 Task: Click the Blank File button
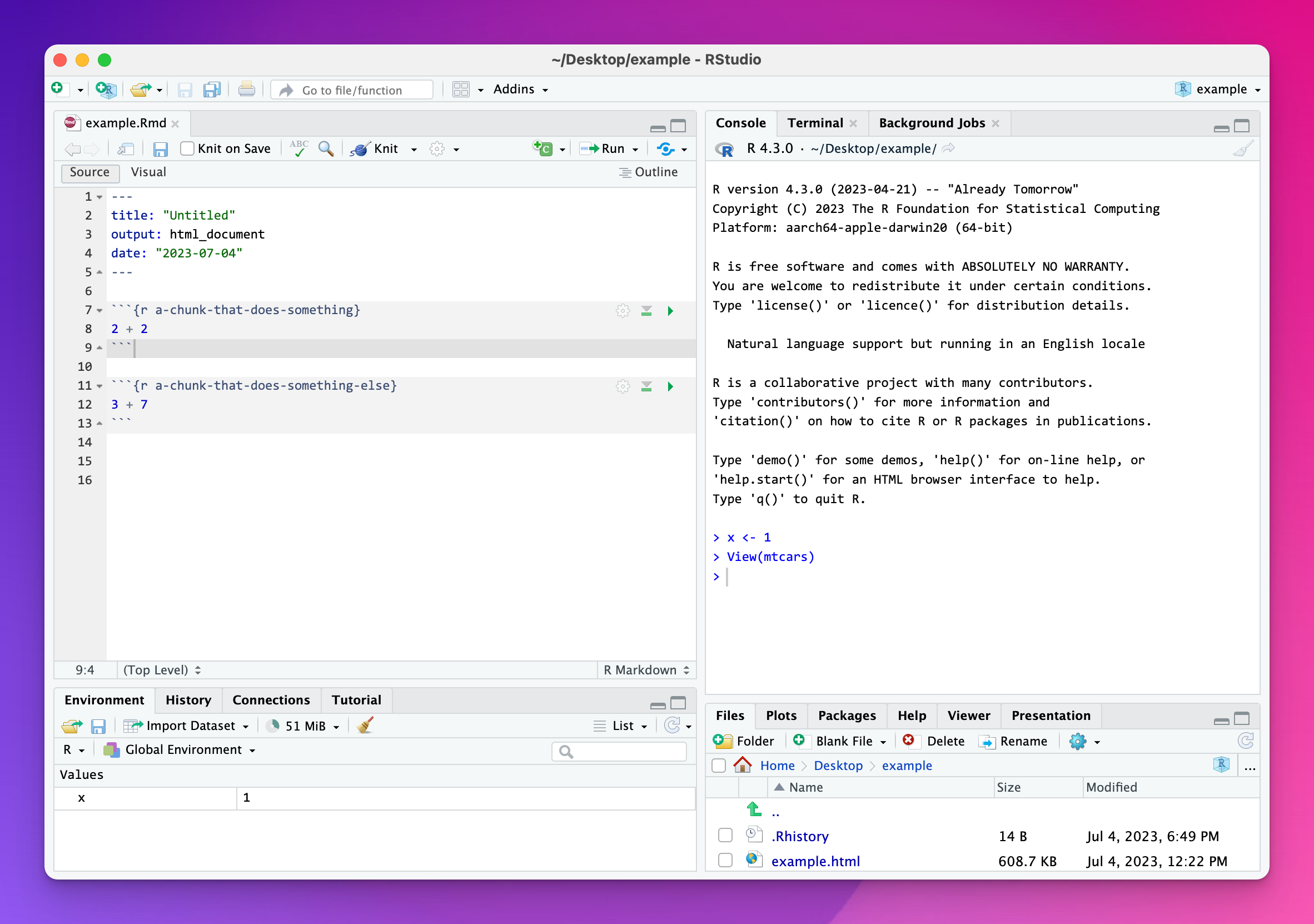[834, 742]
